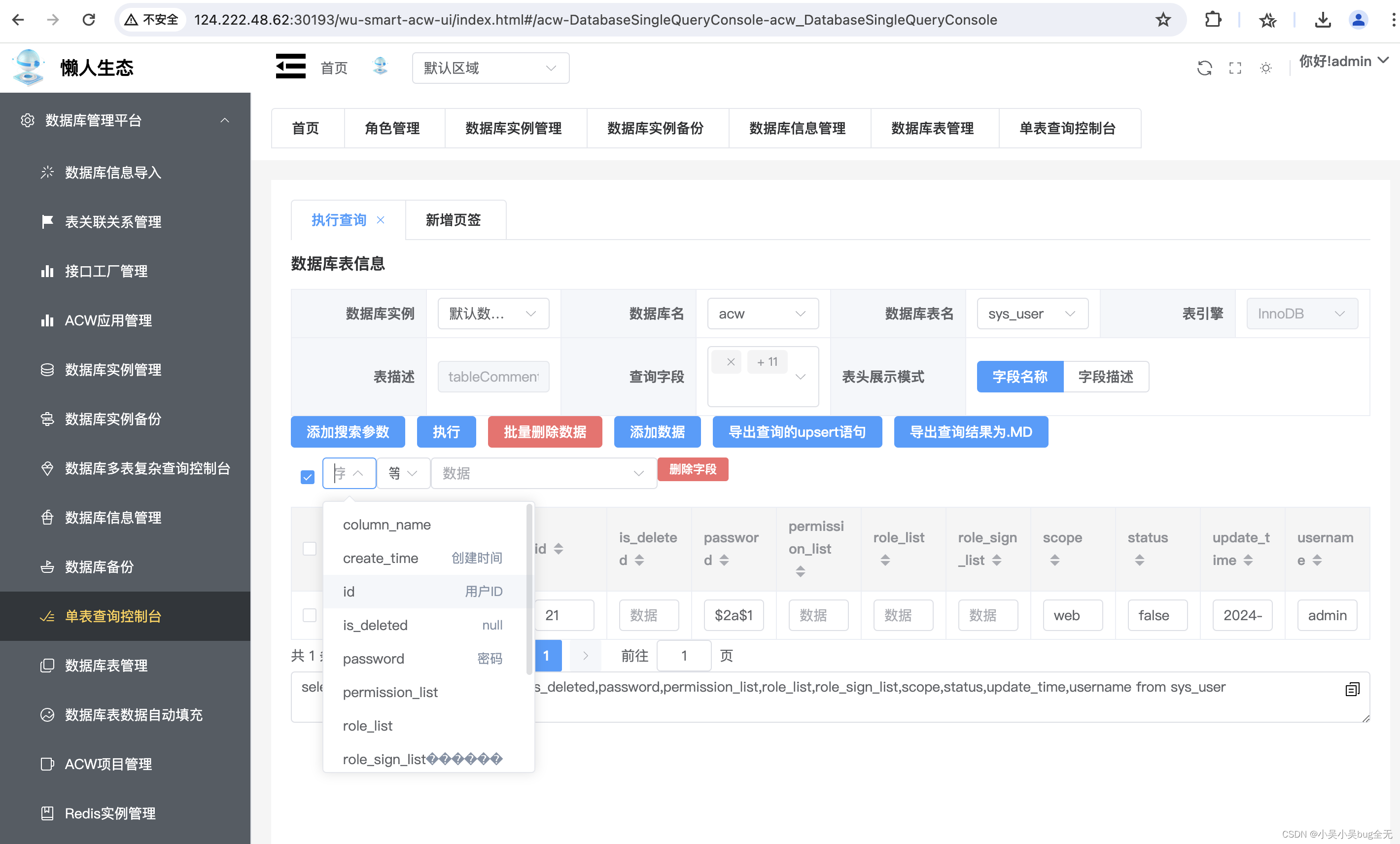The height and width of the screenshot is (844, 1400).
Task: Uncheck the search parameter checkbox
Action: (x=308, y=476)
